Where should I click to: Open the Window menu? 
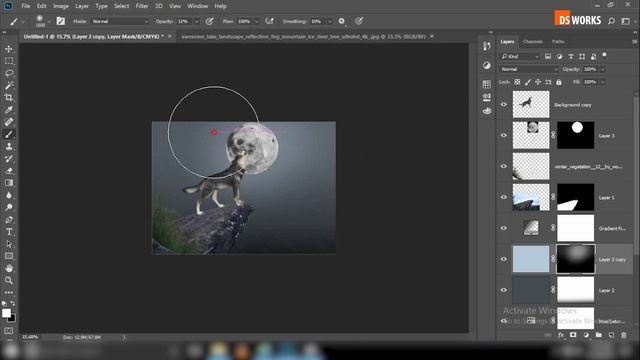pos(198,6)
